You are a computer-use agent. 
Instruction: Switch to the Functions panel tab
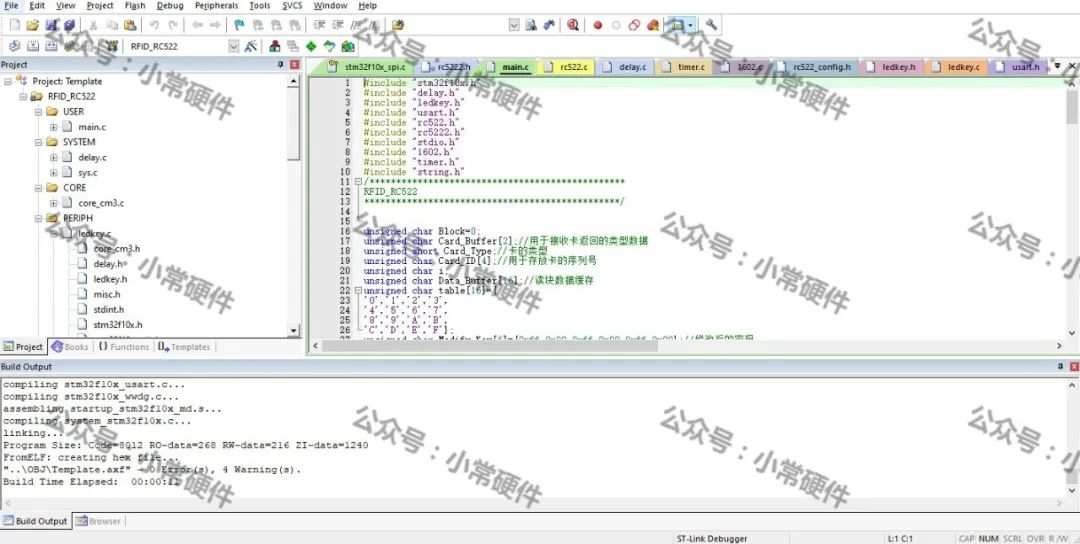click(x=124, y=347)
